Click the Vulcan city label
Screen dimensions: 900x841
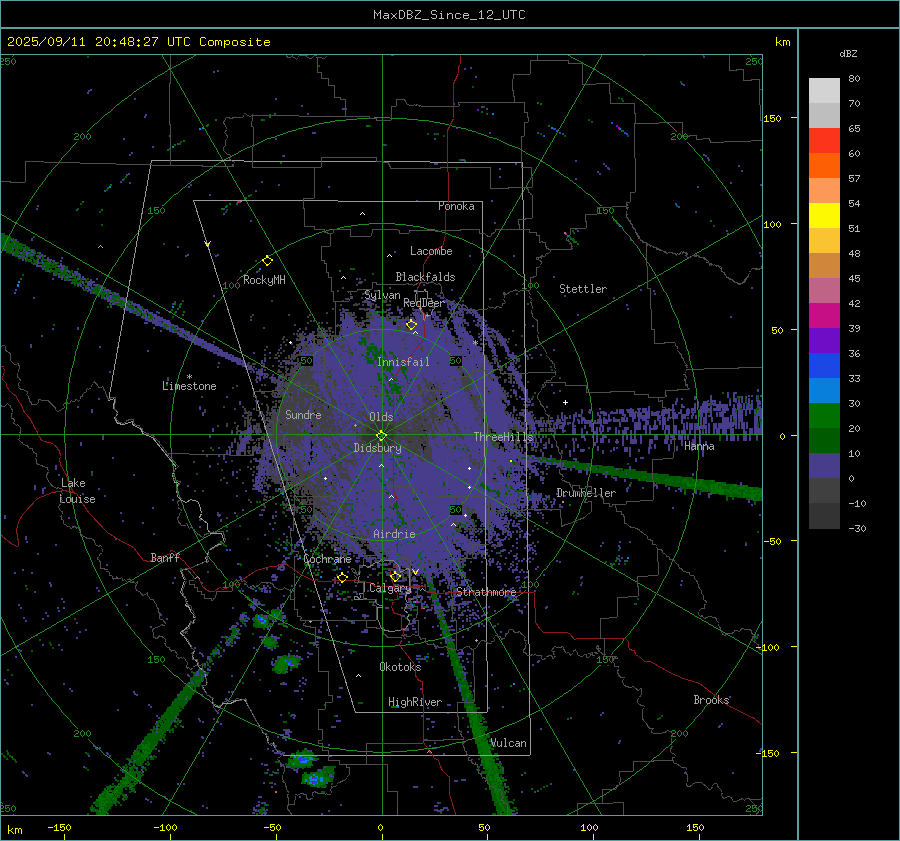click(508, 743)
